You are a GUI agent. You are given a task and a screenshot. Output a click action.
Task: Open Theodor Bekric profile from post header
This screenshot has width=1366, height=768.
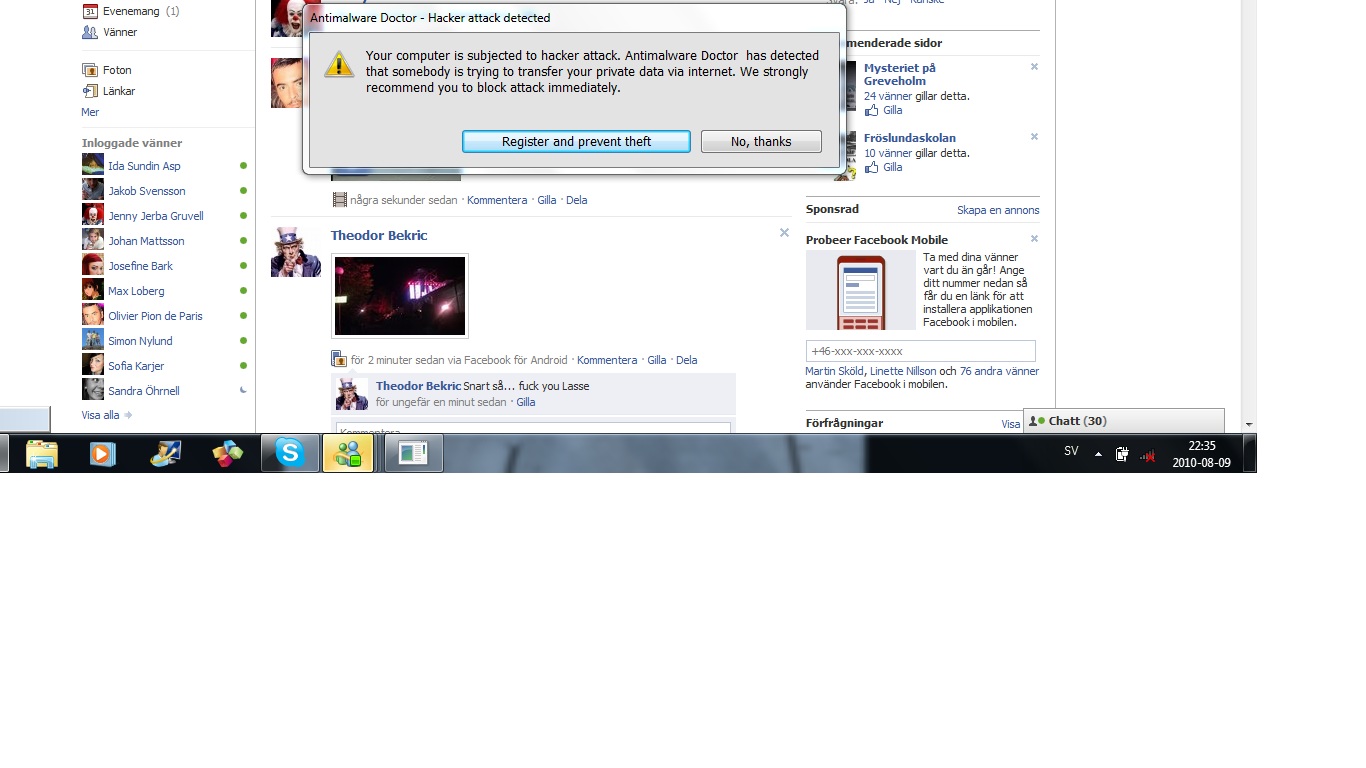tap(379, 235)
